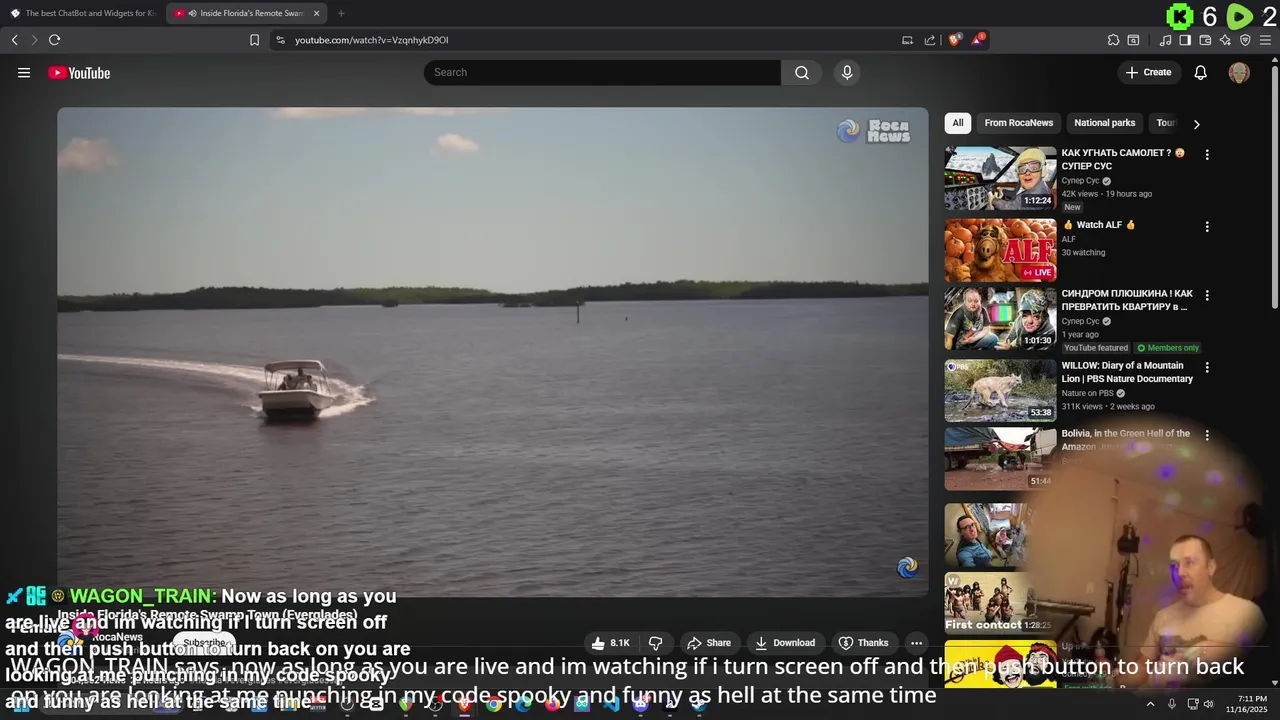Screen dimensions: 1280x720
Task: Open the Bolivia Amazon video thumbnail
Action: (x=1000, y=458)
